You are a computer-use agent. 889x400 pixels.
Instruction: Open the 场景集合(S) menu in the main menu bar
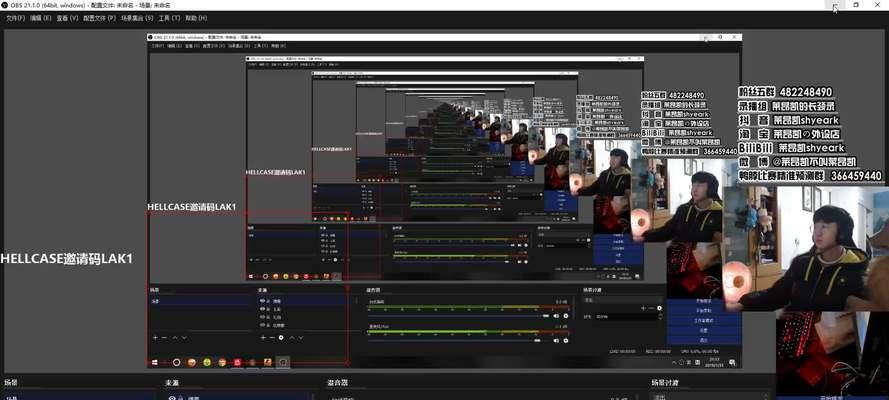[x=137, y=18]
